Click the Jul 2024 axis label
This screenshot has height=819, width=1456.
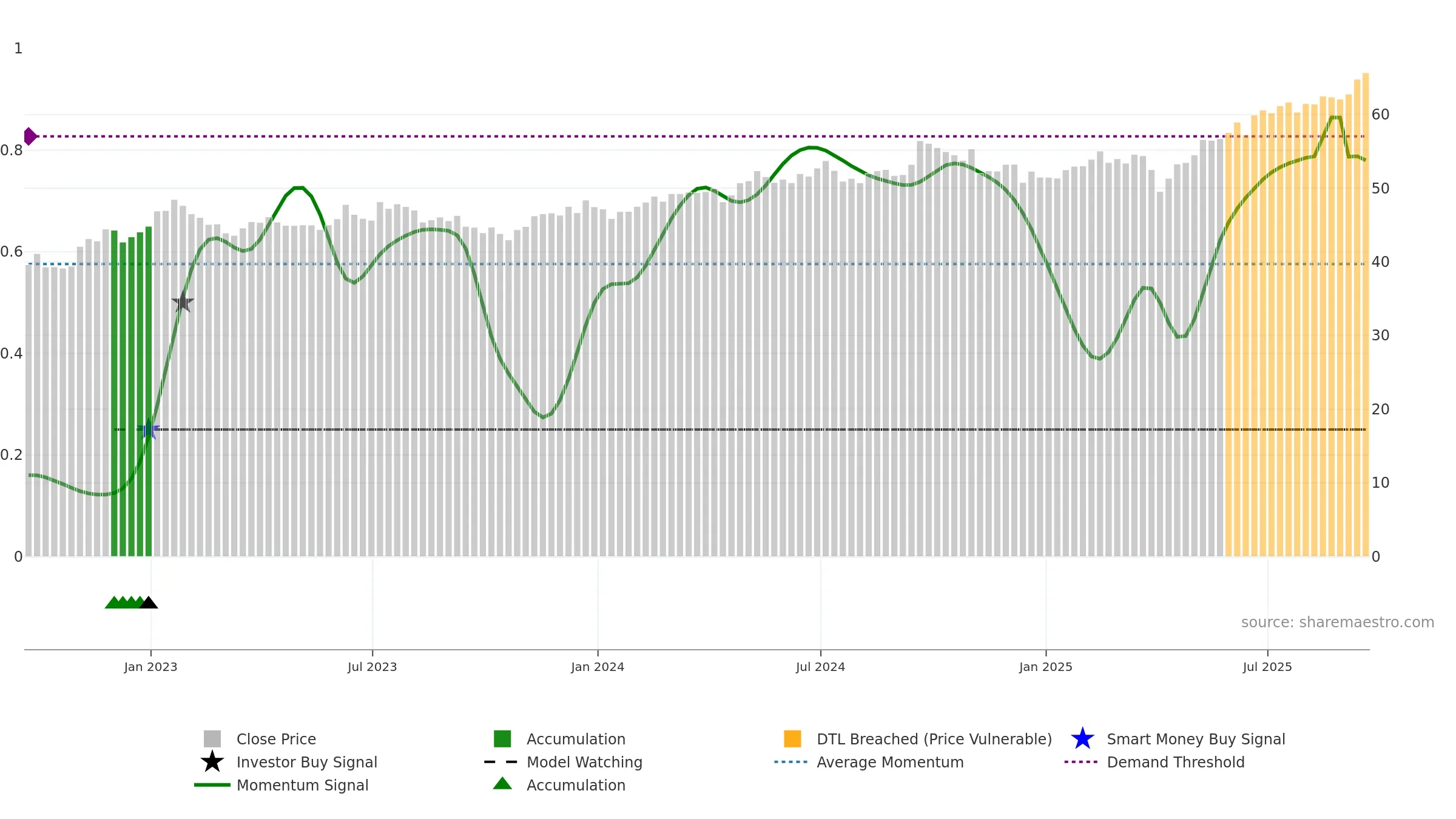[820, 667]
